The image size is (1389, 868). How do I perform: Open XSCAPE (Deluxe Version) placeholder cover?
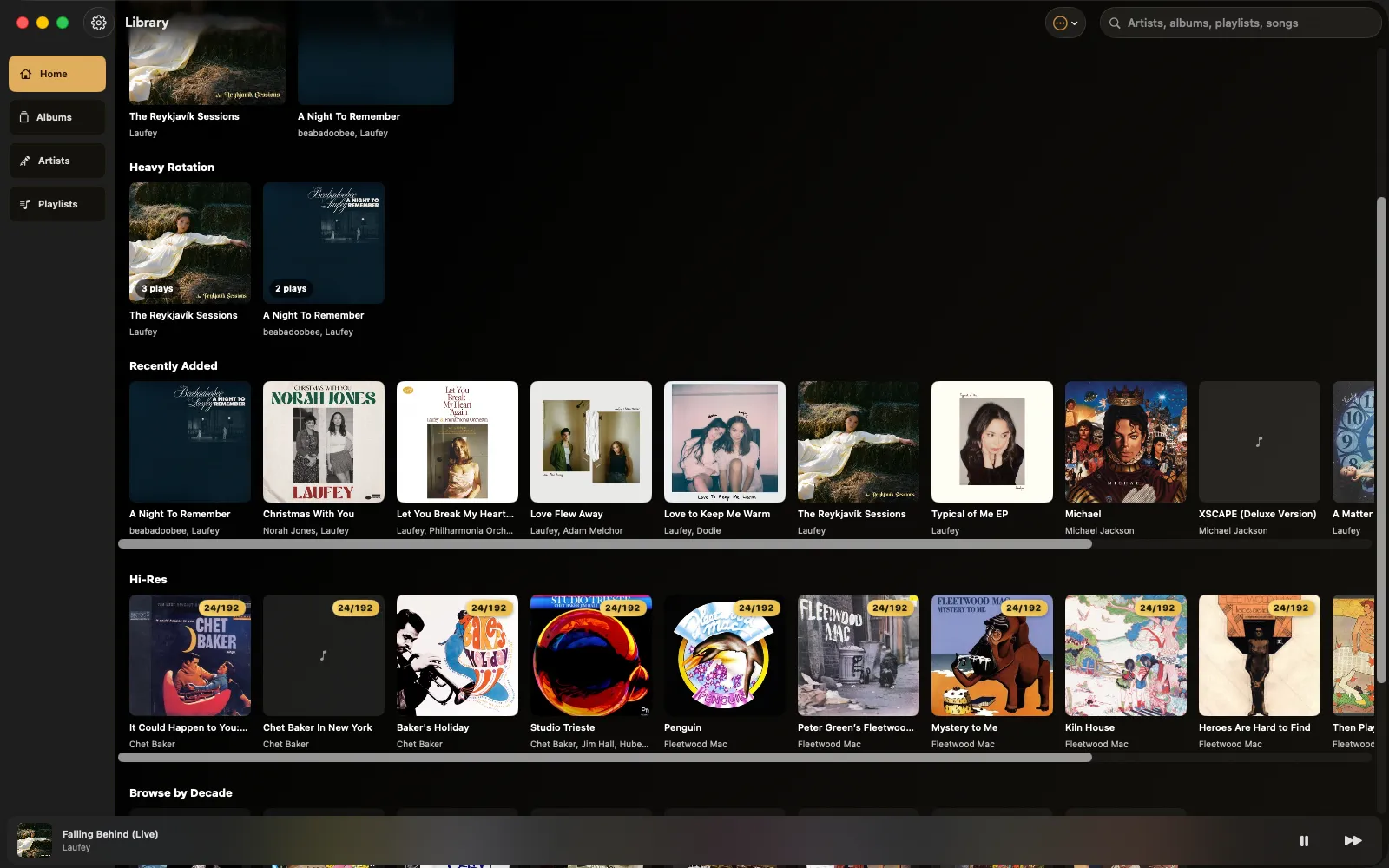click(x=1260, y=442)
